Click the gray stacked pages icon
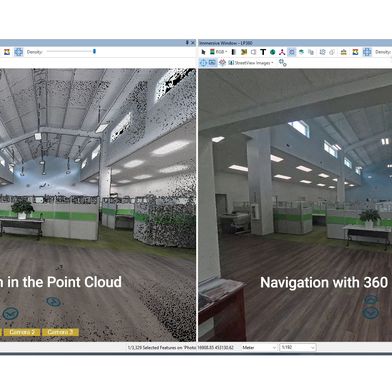The image size is (392, 392). coord(311,52)
